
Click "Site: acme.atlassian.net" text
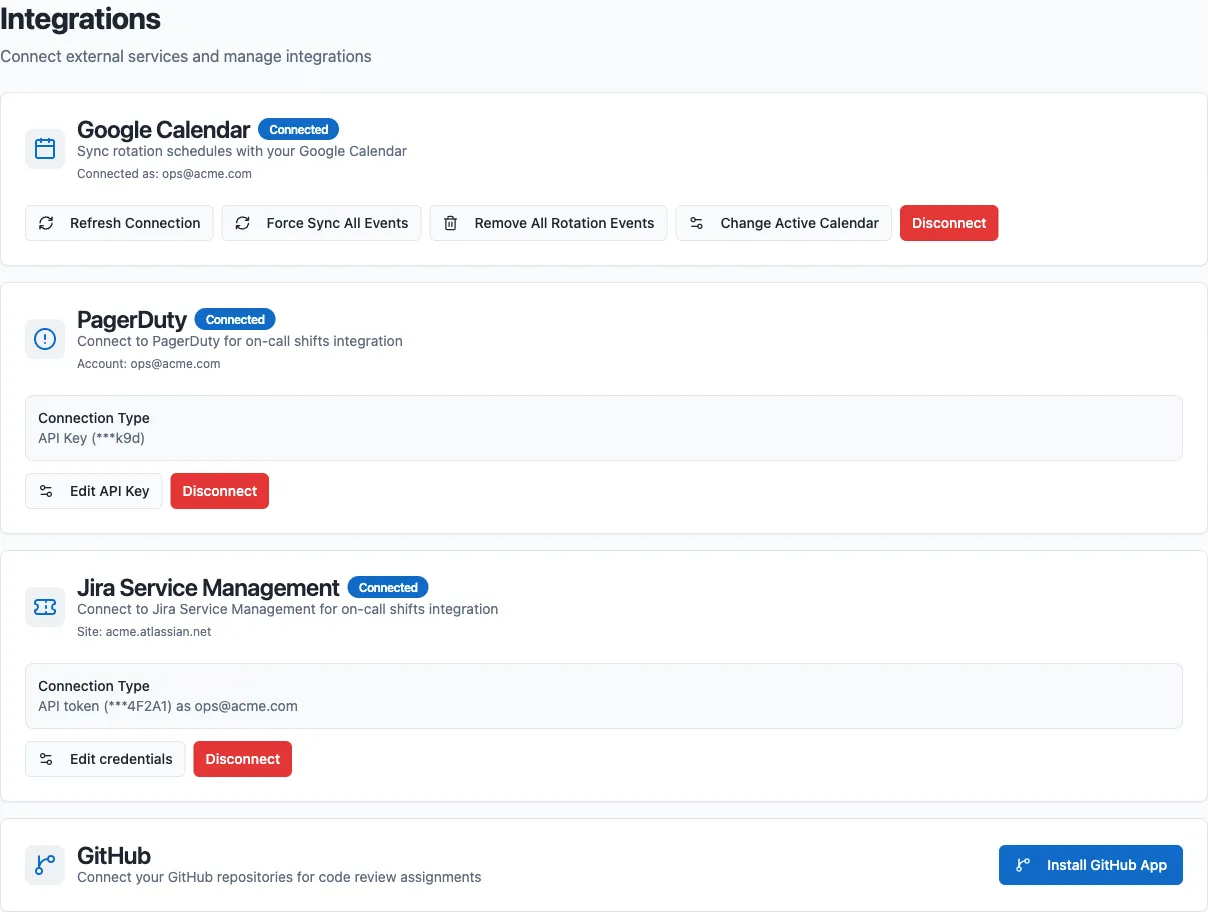(144, 631)
